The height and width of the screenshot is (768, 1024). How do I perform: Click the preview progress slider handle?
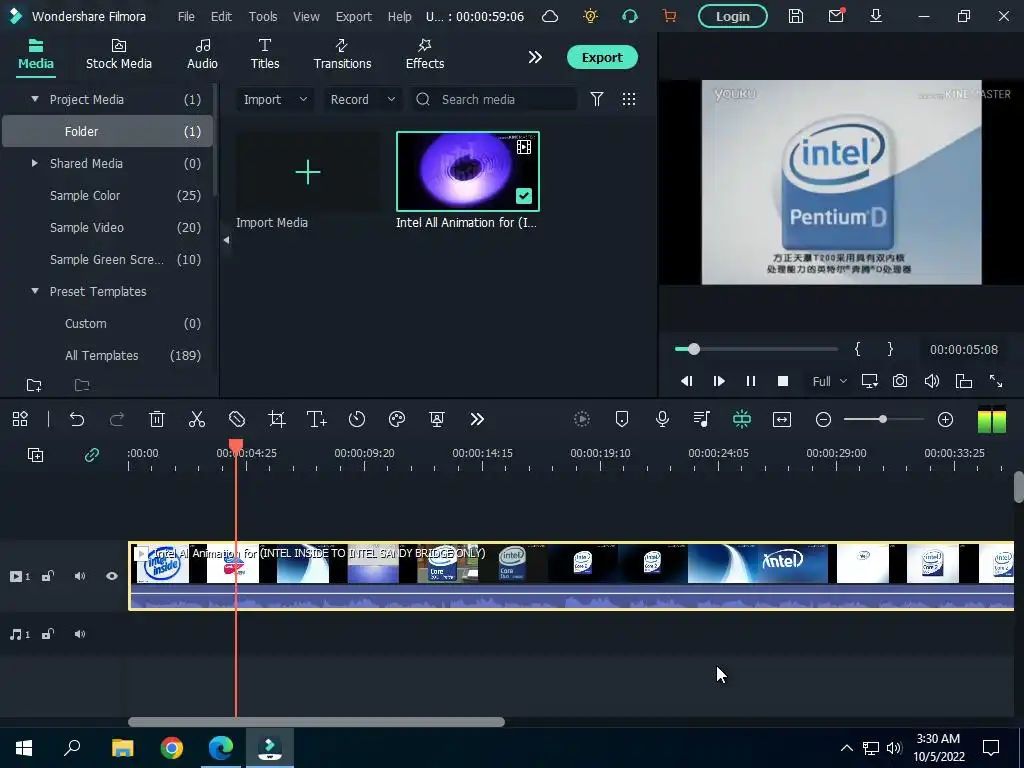point(694,349)
